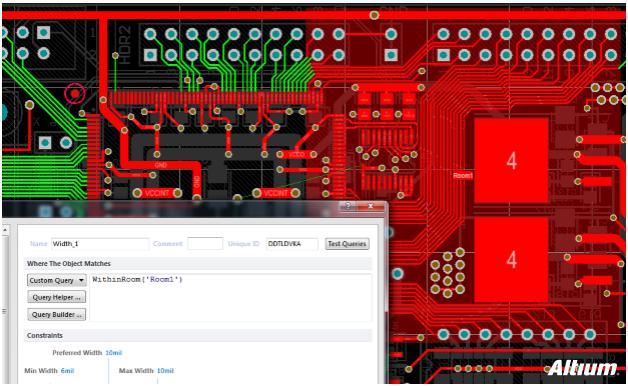Click the Test Queries button

pos(347,243)
